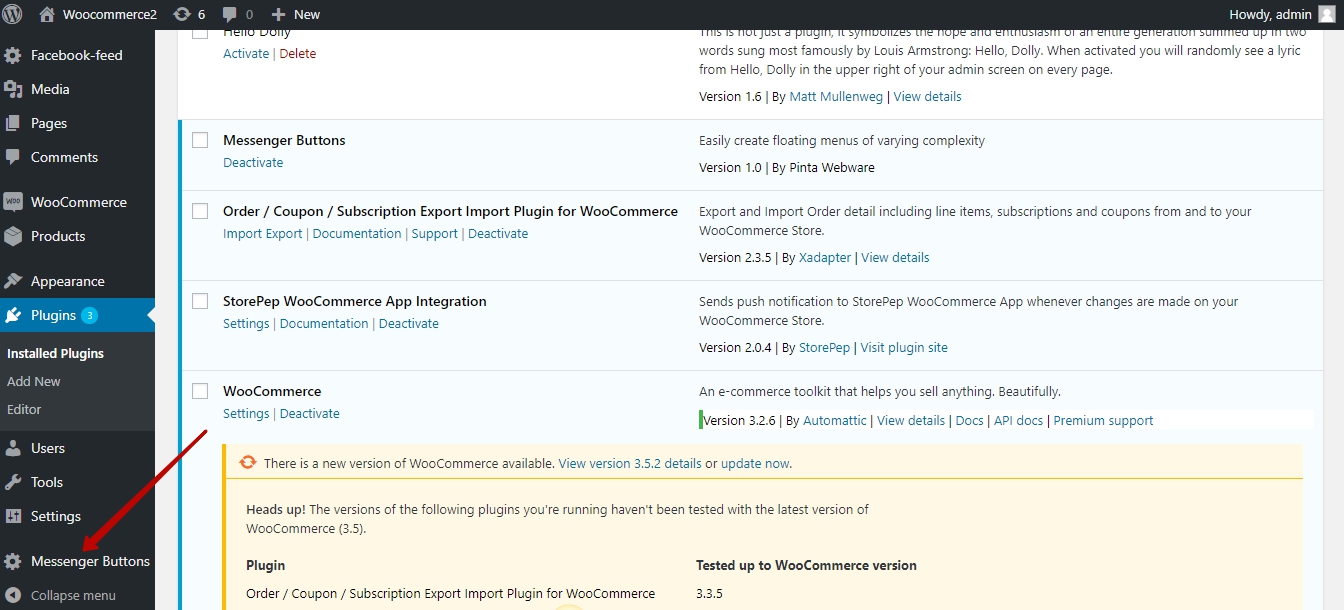Click the WooCommerce 'update now' link
The height and width of the screenshot is (610, 1344).
coord(755,464)
